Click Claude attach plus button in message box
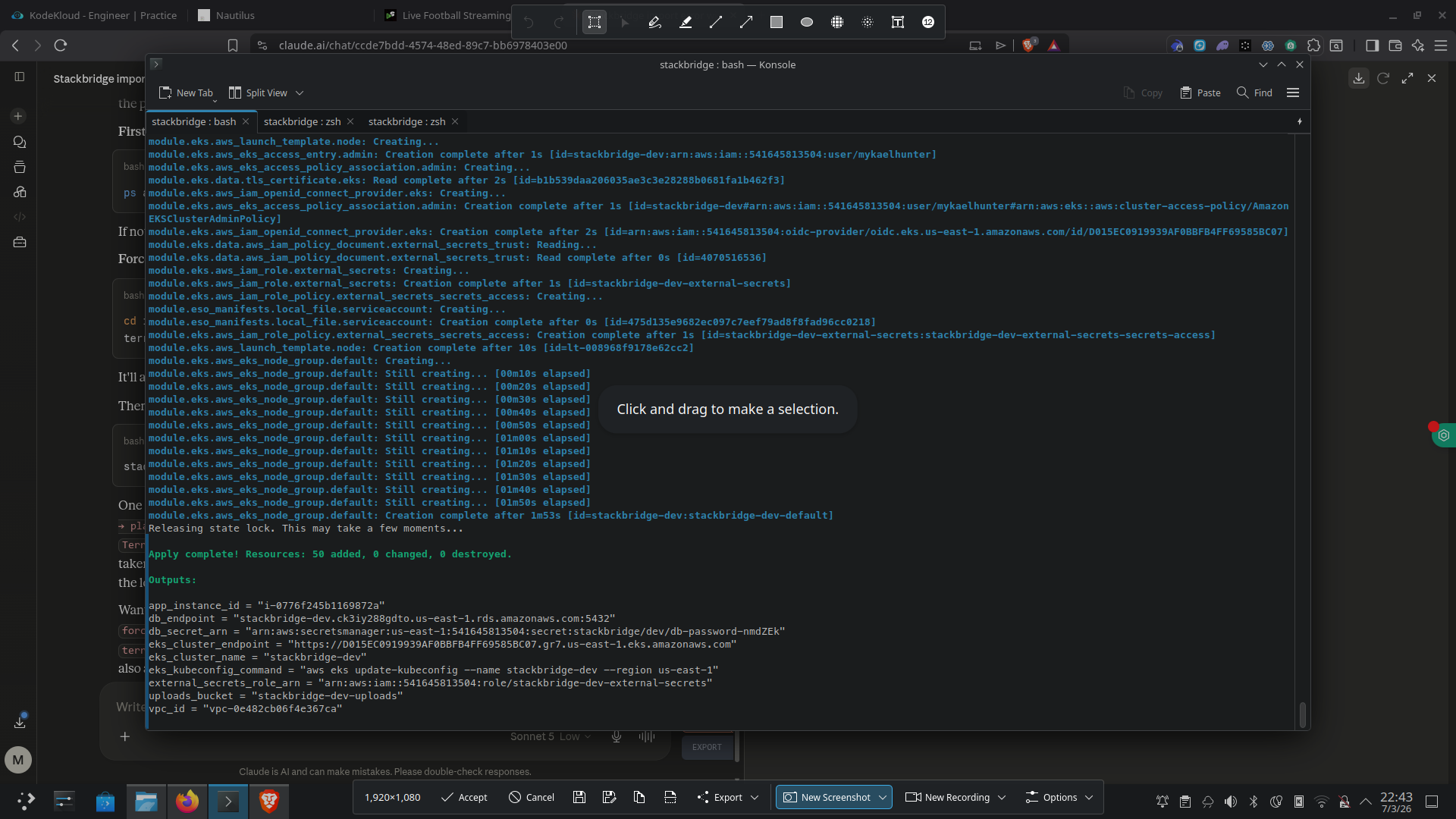This screenshot has width=1456, height=819. (x=125, y=736)
